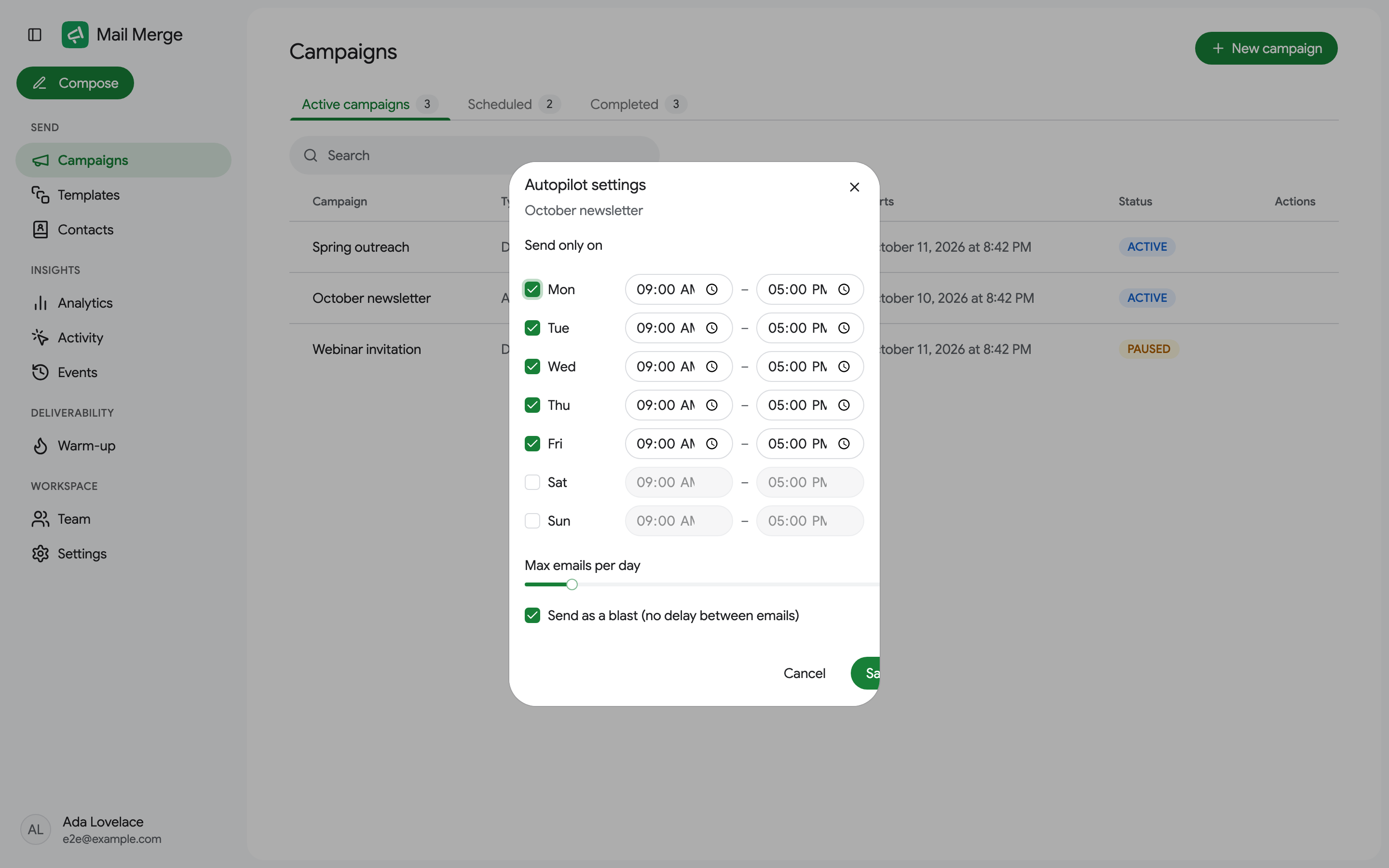The image size is (1389, 868).
Task: Open Contacts in the sidebar
Action: [x=123, y=230]
